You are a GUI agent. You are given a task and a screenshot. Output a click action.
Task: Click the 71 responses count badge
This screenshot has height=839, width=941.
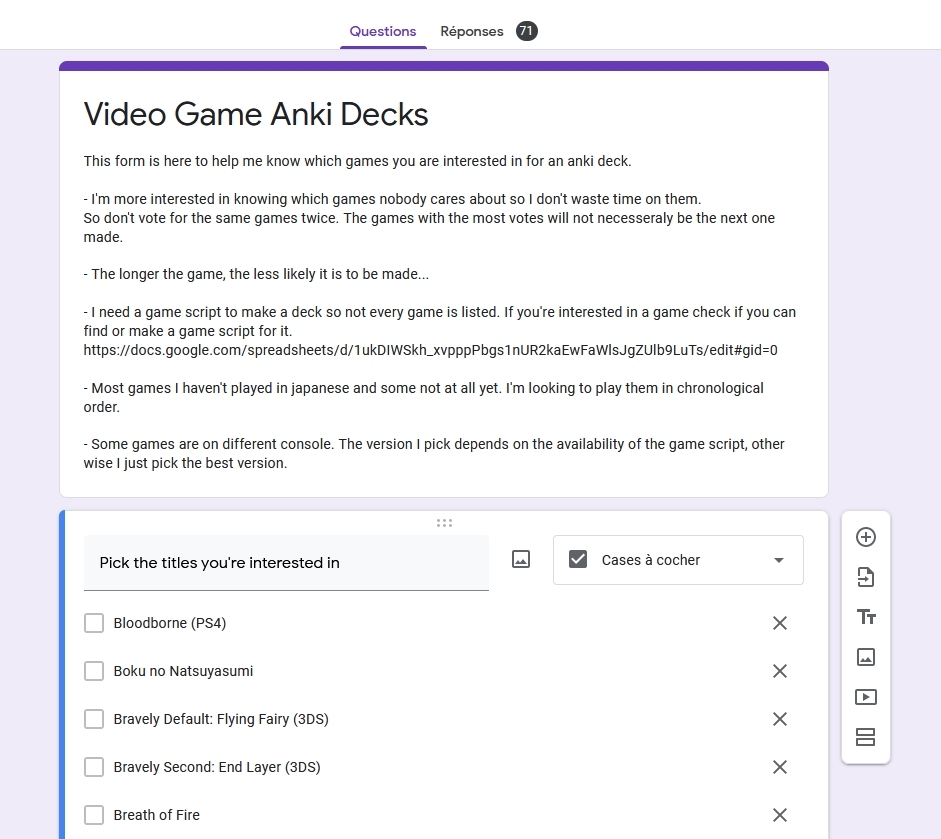tap(526, 31)
